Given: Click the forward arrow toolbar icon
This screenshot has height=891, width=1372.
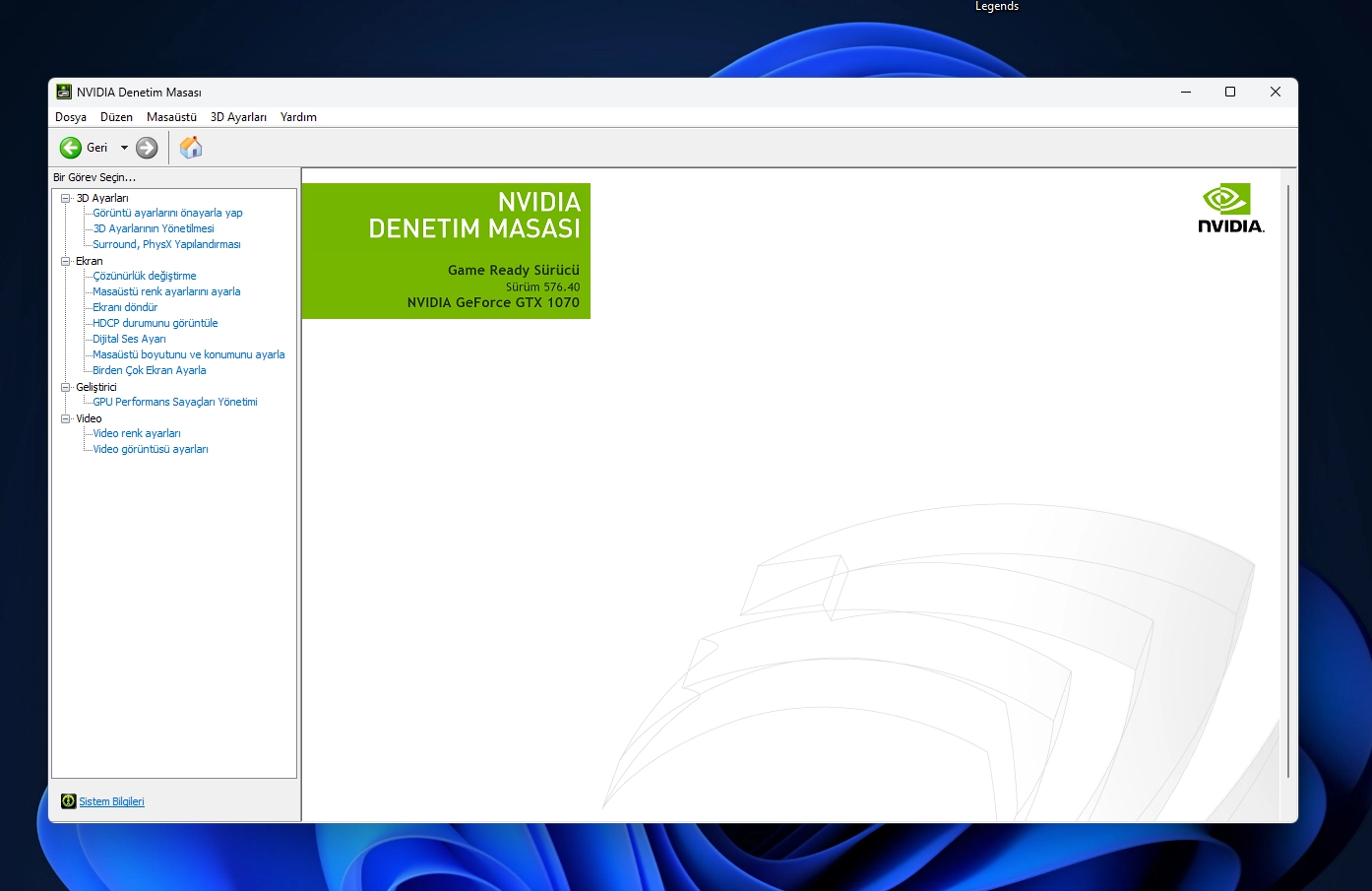Looking at the screenshot, I should [147, 148].
